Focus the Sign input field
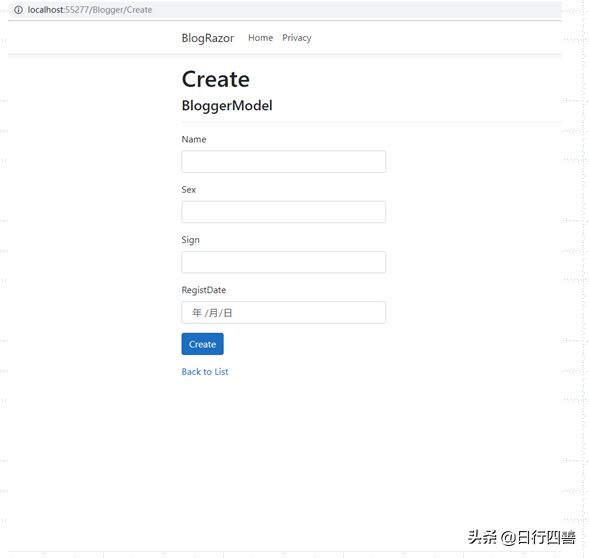The width and height of the screenshot is (589, 558). click(x=284, y=262)
